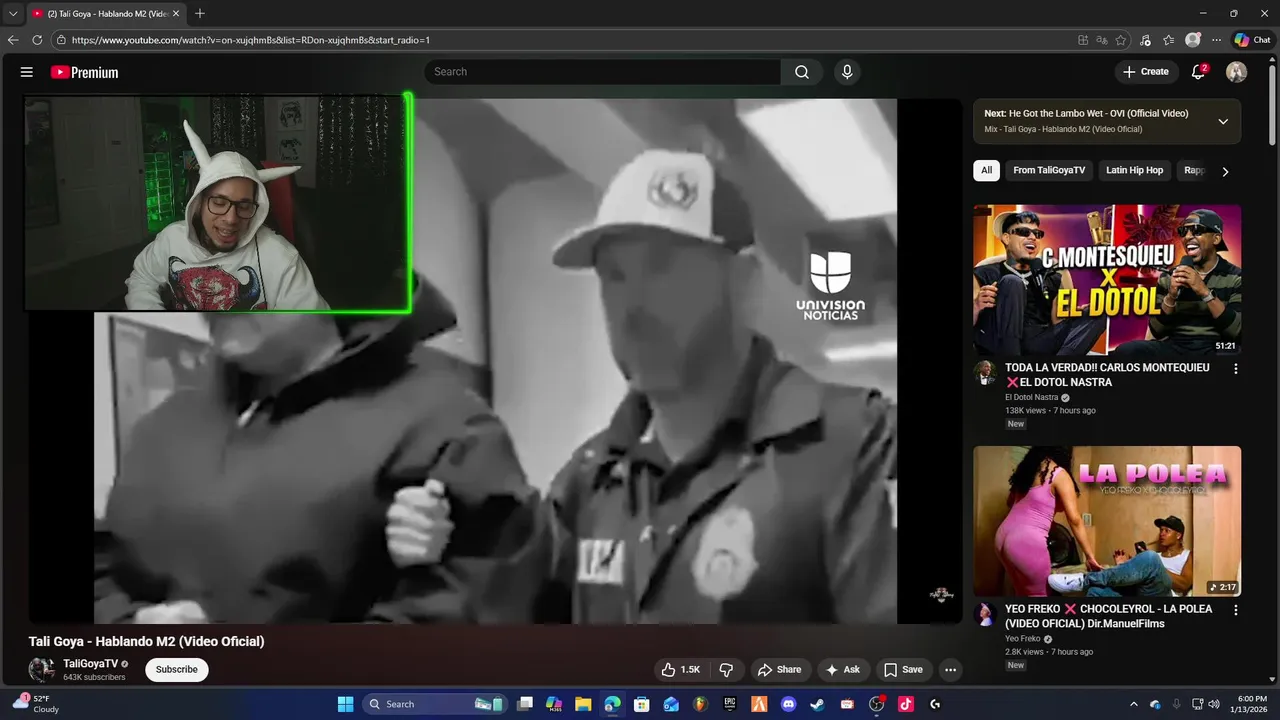Show hidden system tray icons
Screen dimensions: 1280x720
coord(1133,704)
